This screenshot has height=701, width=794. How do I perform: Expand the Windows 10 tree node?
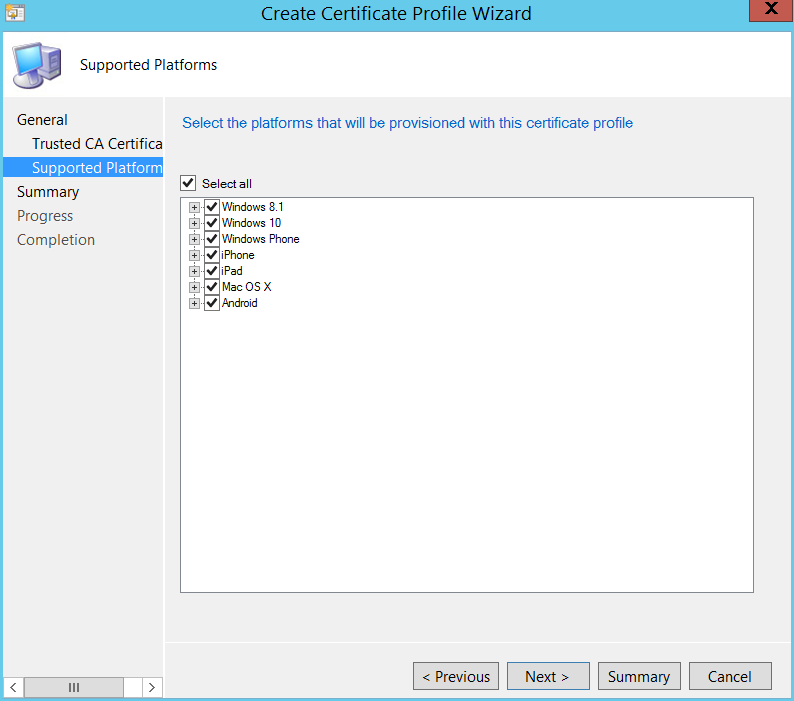pos(194,223)
